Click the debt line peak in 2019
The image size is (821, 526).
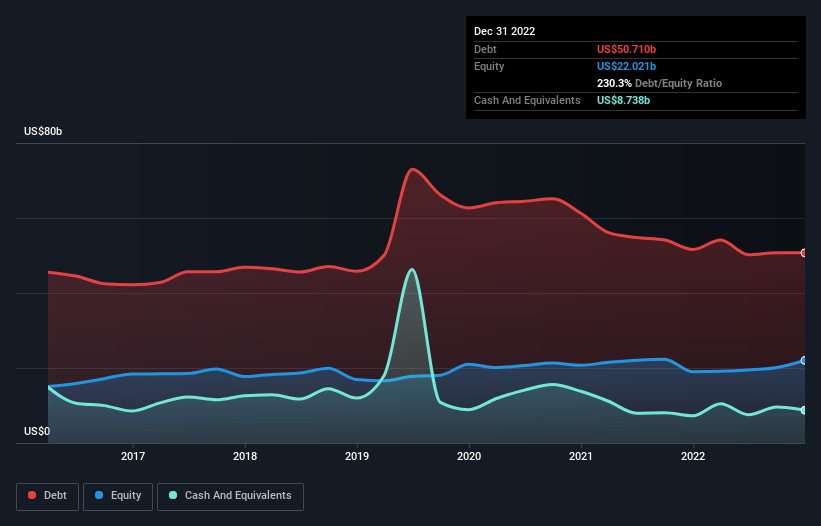click(413, 169)
